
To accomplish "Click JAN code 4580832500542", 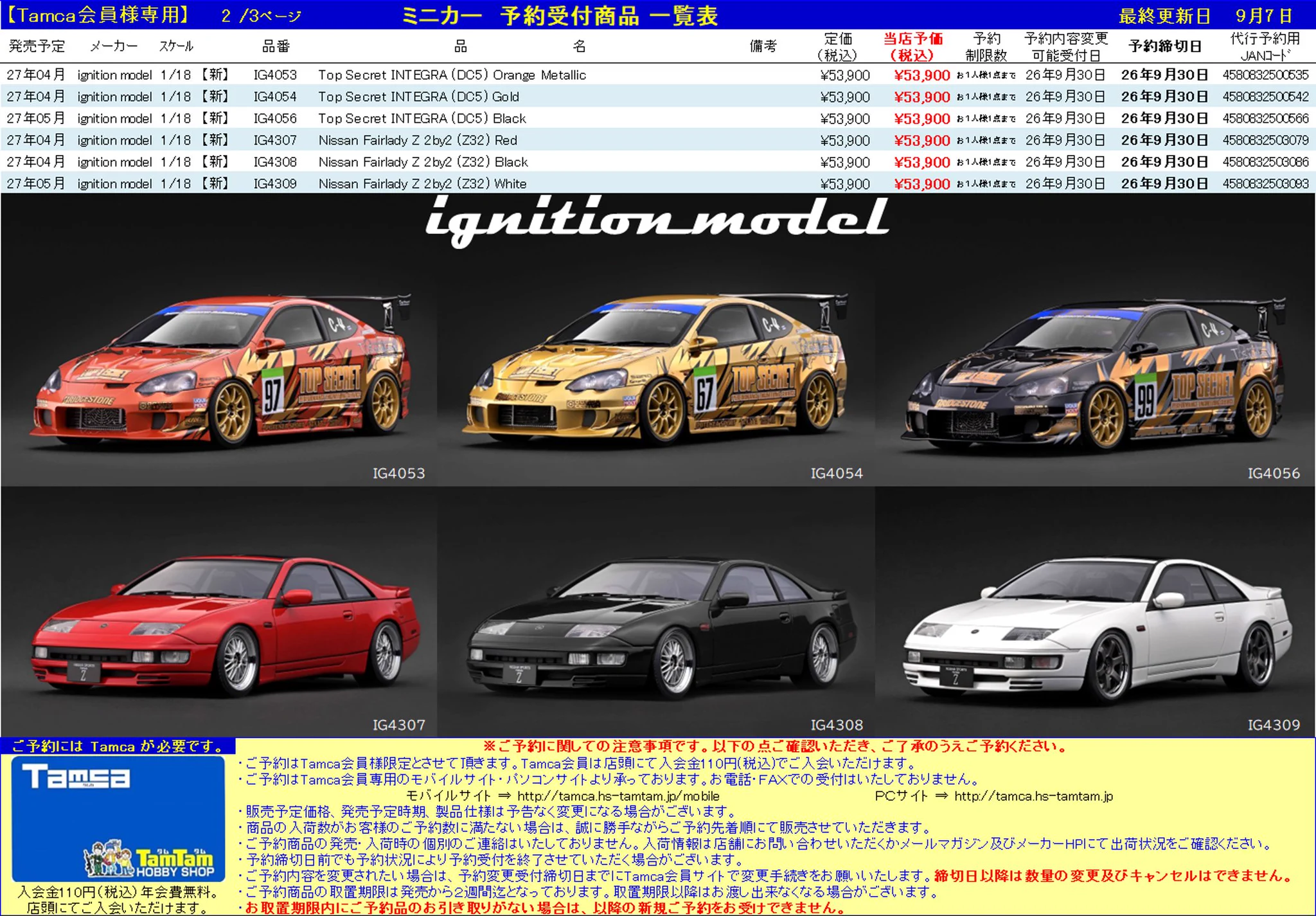I will [x=1265, y=96].
